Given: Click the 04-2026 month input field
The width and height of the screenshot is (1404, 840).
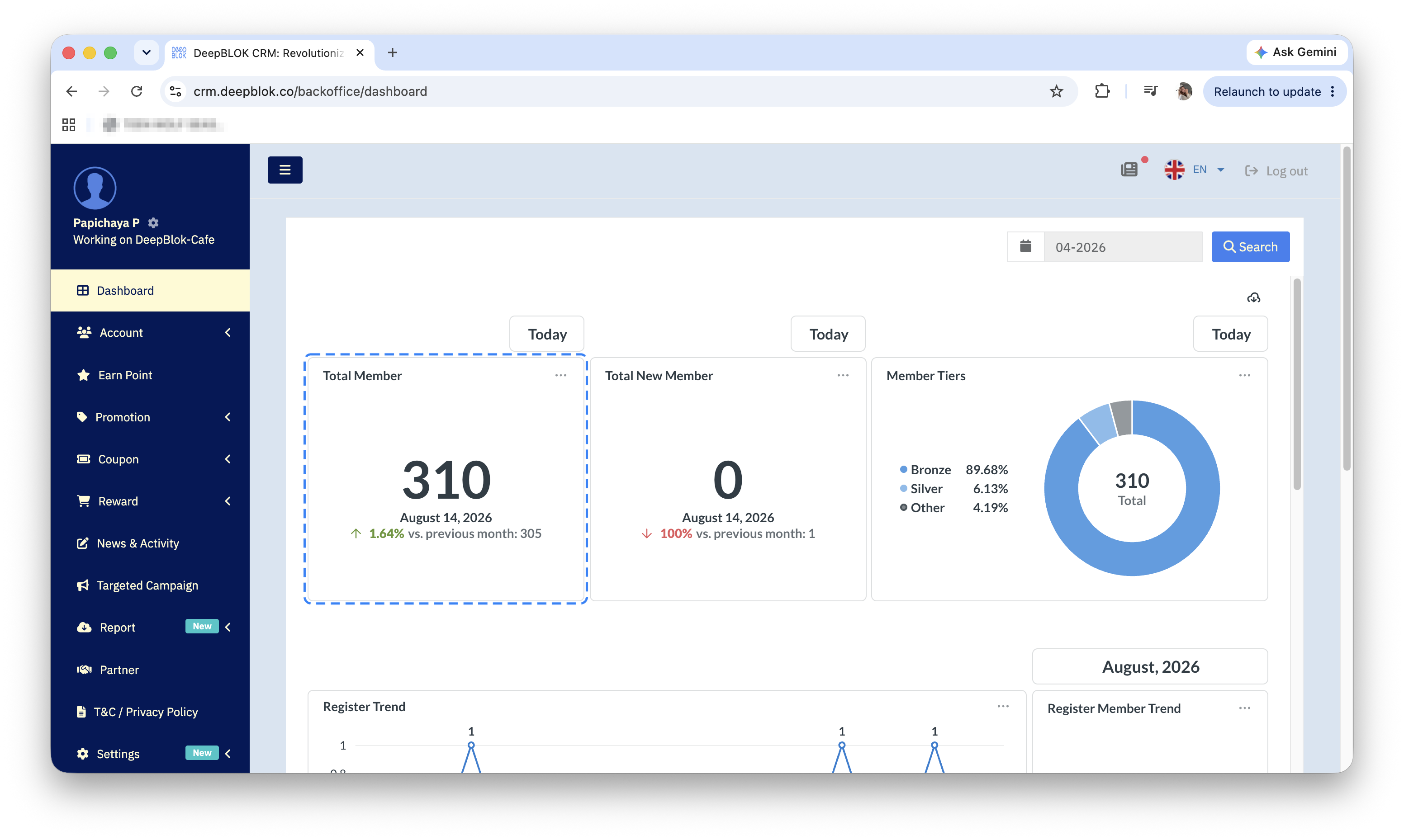Looking at the screenshot, I should pos(1123,247).
